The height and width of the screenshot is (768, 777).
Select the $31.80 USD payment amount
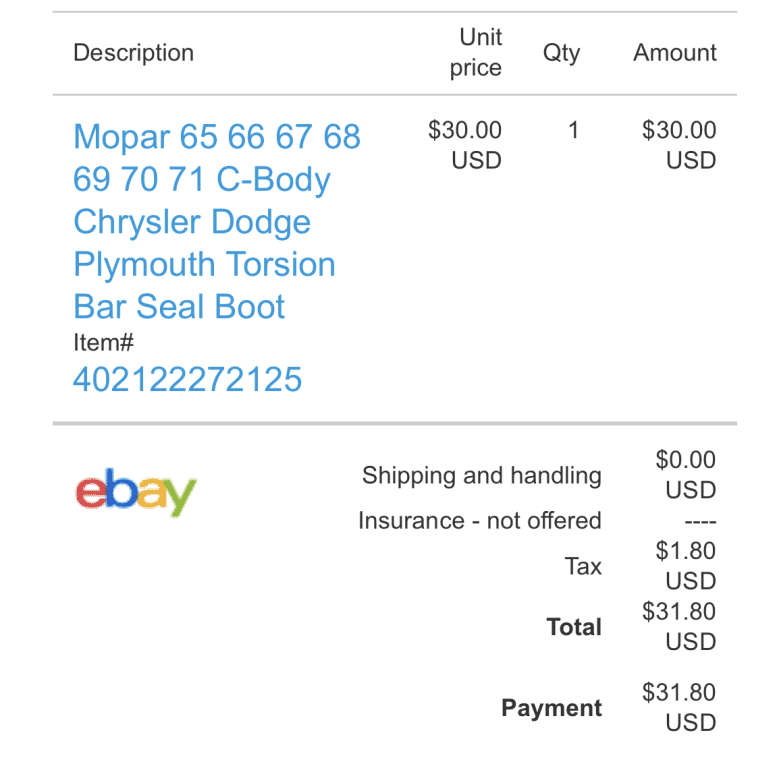[x=679, y=707]
